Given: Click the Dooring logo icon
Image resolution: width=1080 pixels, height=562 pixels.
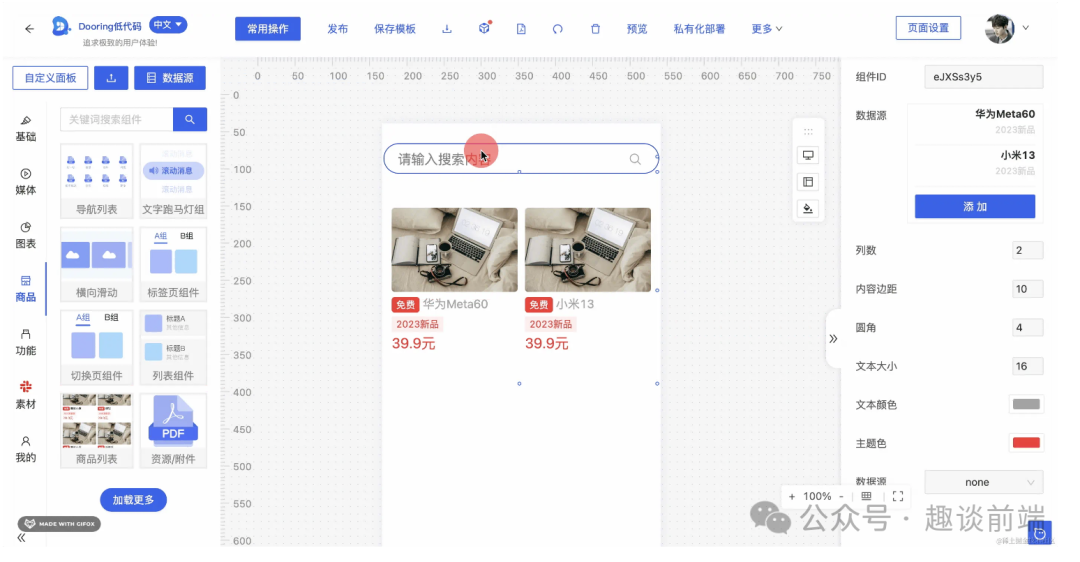Looking at the screenshot, I should coord(61,26).
